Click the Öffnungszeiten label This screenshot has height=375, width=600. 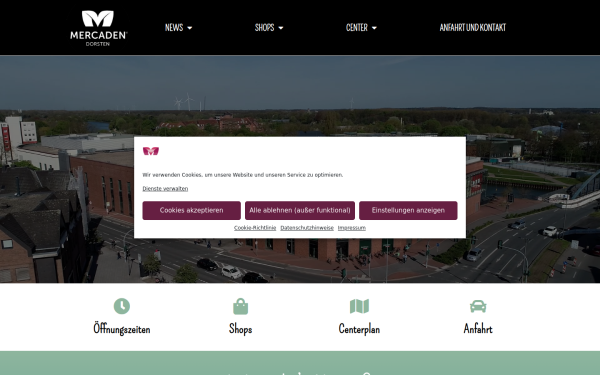pyautogui.click(x=122, y=329)
